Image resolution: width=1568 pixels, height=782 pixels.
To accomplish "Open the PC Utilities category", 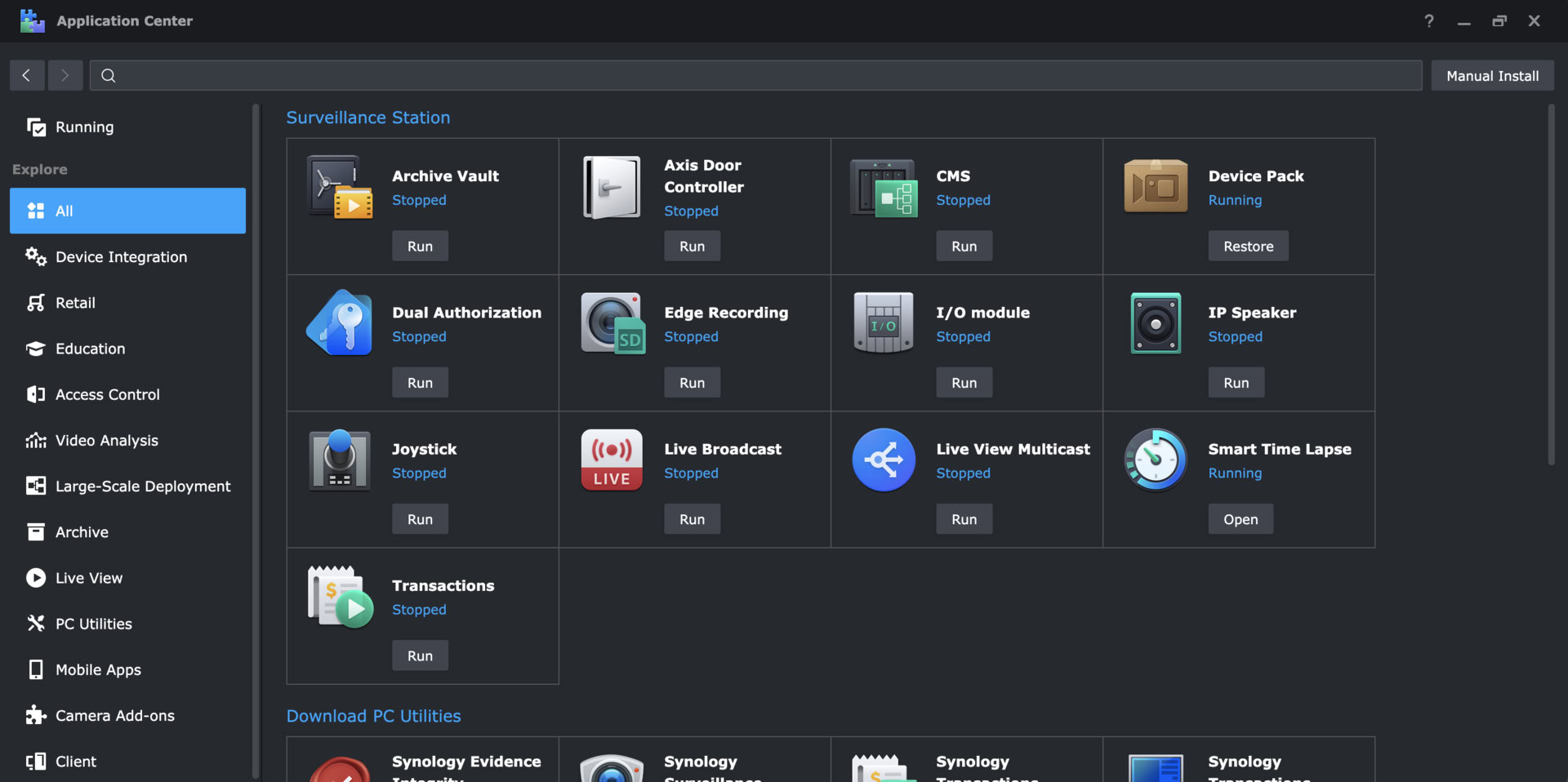I will (127, 624).
